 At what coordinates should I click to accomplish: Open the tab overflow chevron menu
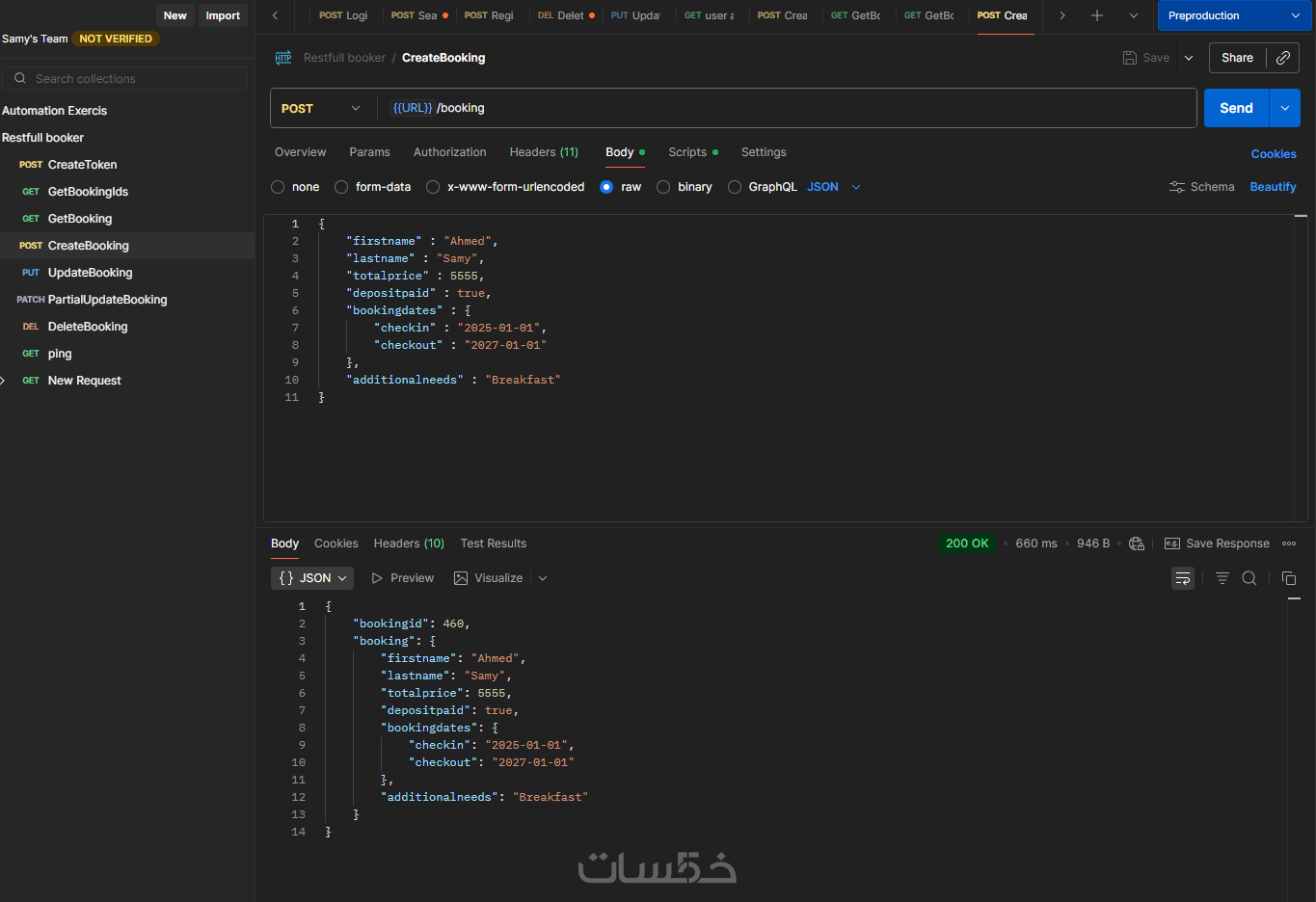pyautogui.click(x=1134, y=15)
